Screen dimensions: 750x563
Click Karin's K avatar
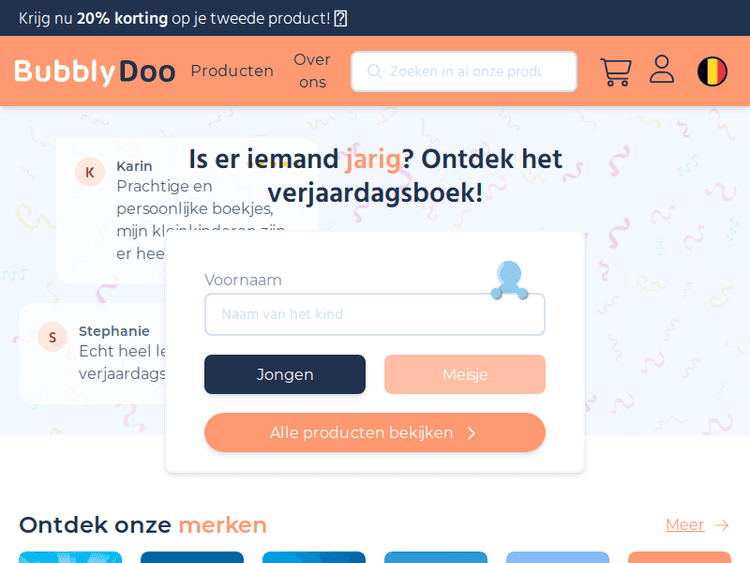90,172
